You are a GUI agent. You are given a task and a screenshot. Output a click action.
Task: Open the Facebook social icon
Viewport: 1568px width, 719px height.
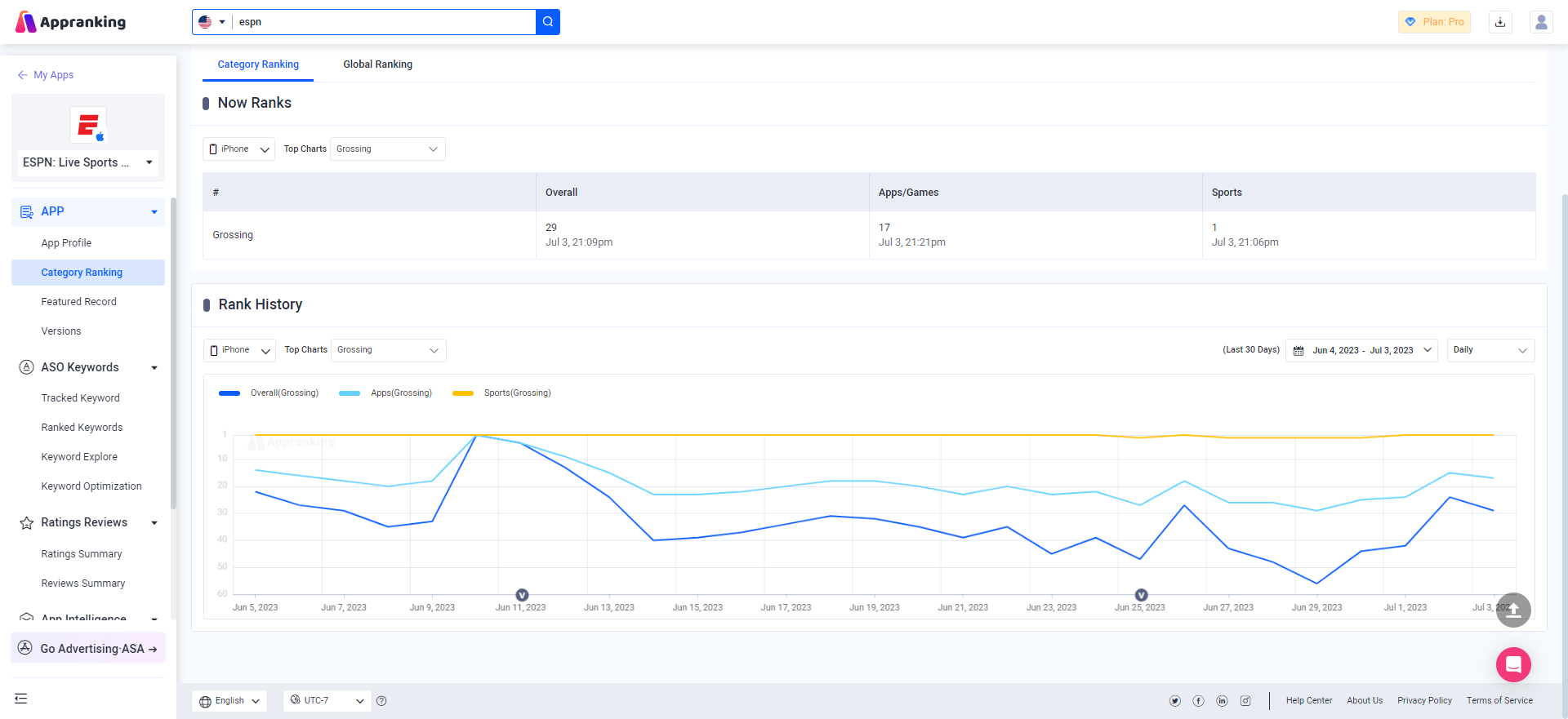click(1199, 701)
